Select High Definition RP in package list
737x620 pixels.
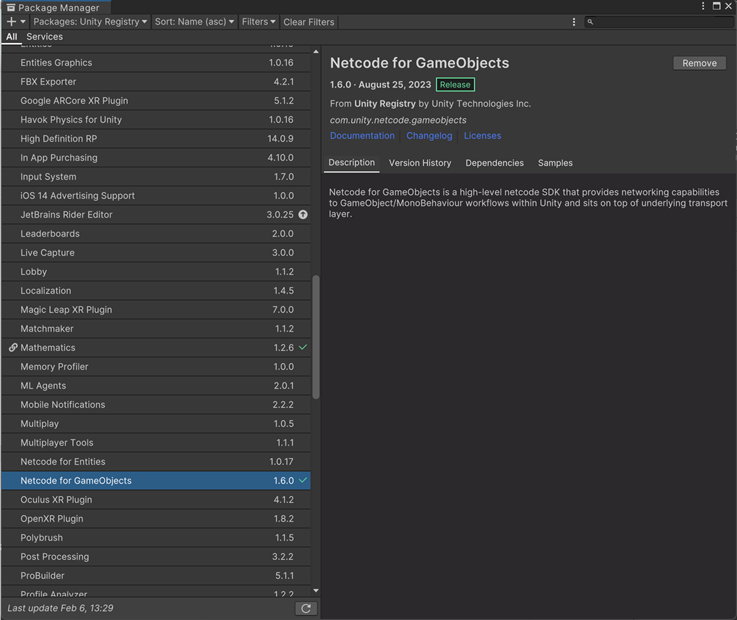57,139
